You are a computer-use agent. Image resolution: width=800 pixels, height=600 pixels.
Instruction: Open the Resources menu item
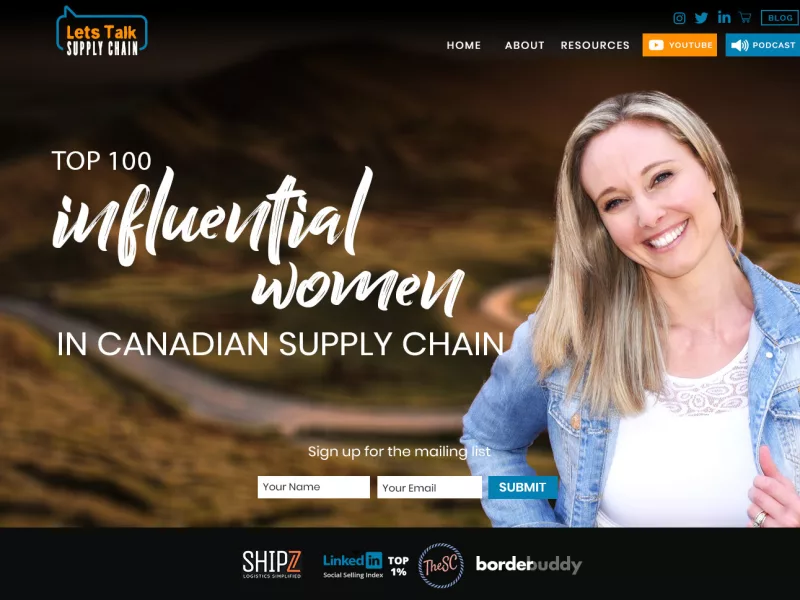(x=595, y=45)
